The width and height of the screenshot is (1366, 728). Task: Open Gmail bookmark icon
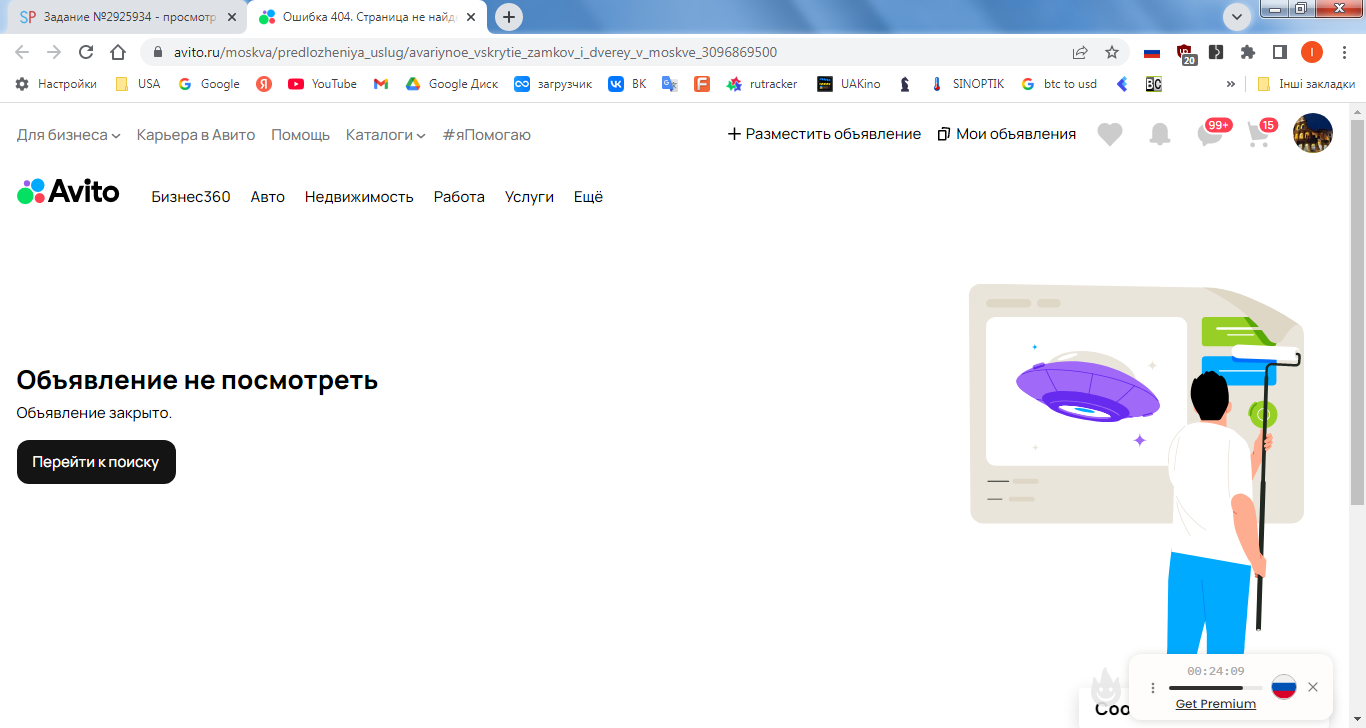point(381,84)
